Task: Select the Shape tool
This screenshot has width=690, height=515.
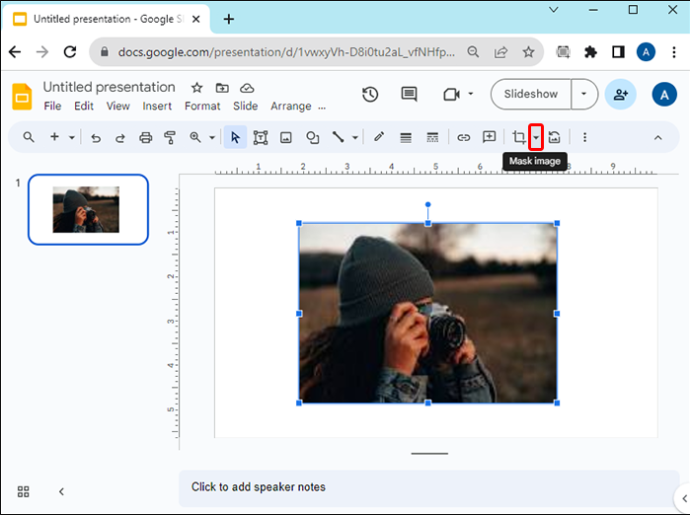Action: point(312,137)
